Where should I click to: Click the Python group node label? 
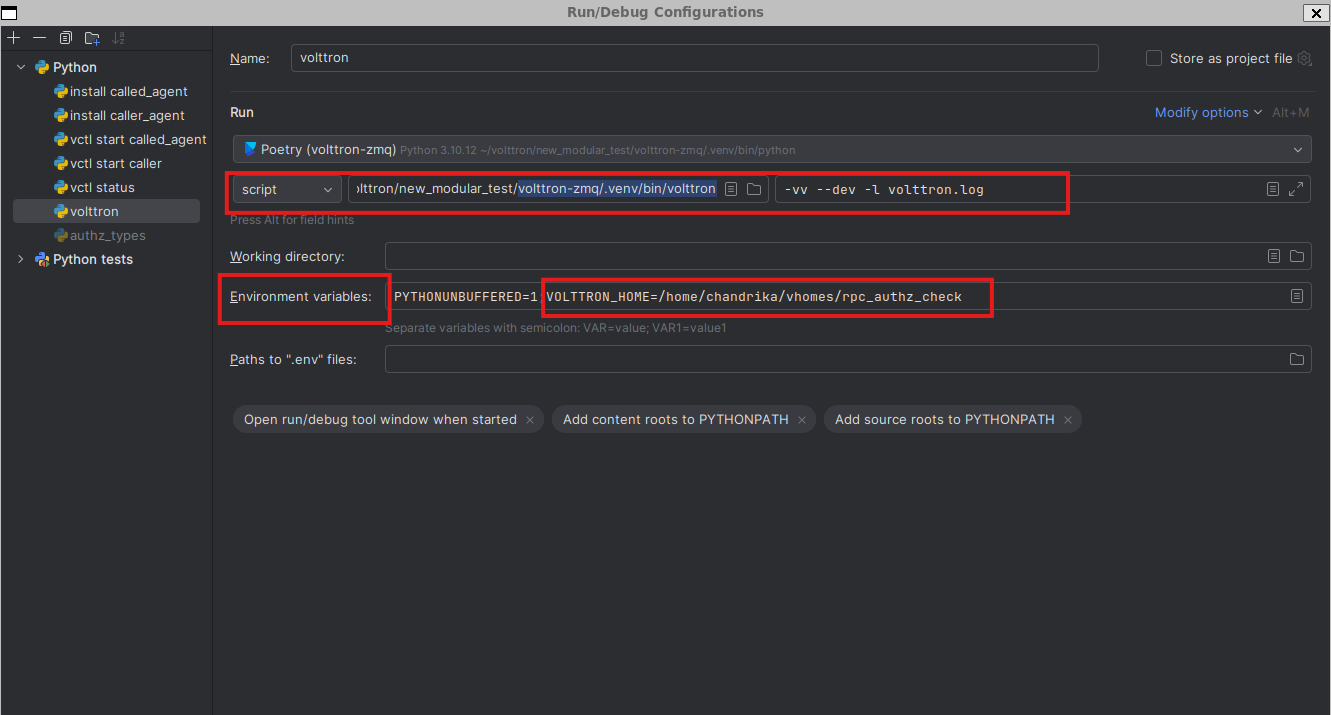[75, 67]
